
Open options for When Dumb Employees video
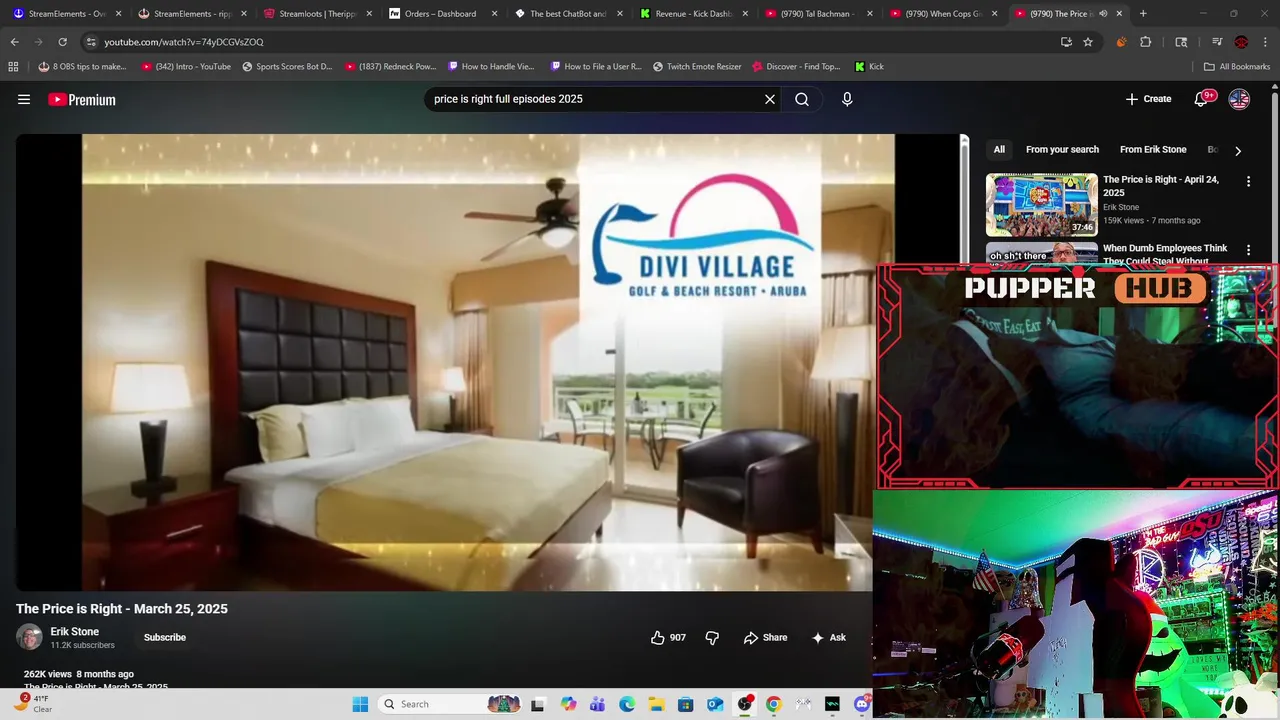click(1248, 250)
